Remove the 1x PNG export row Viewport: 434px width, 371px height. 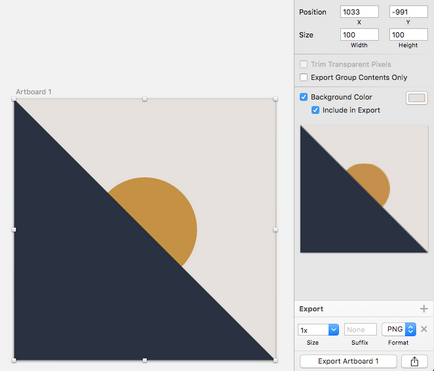coord(424,329)
